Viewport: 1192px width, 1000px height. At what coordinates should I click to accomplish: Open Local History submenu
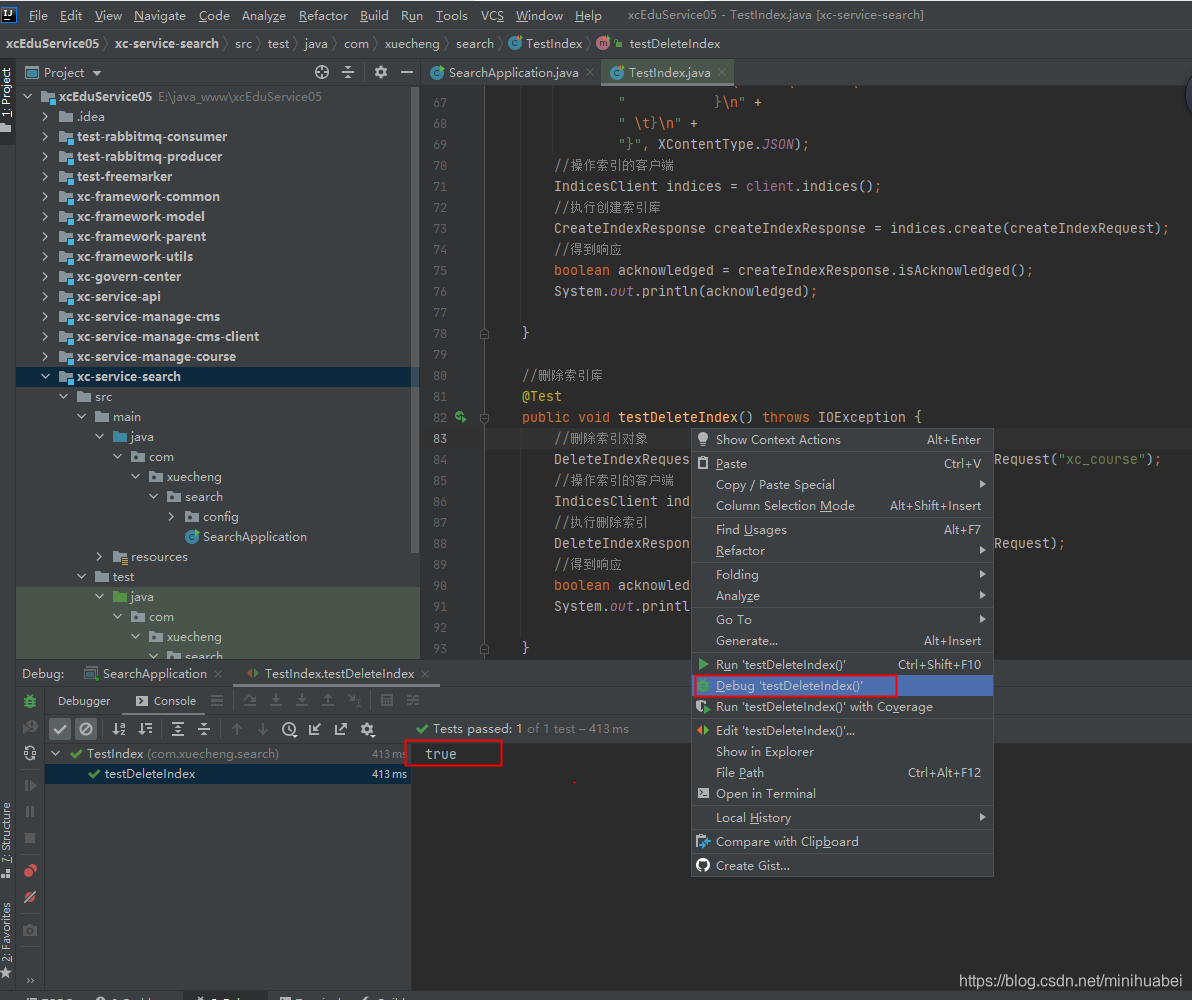(x=842, y=818)
